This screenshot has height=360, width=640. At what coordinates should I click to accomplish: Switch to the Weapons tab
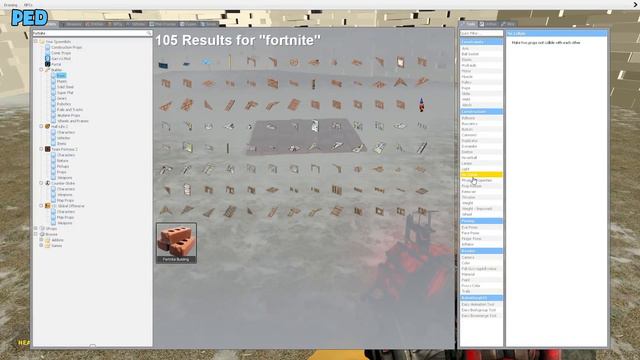pos(72,24)
